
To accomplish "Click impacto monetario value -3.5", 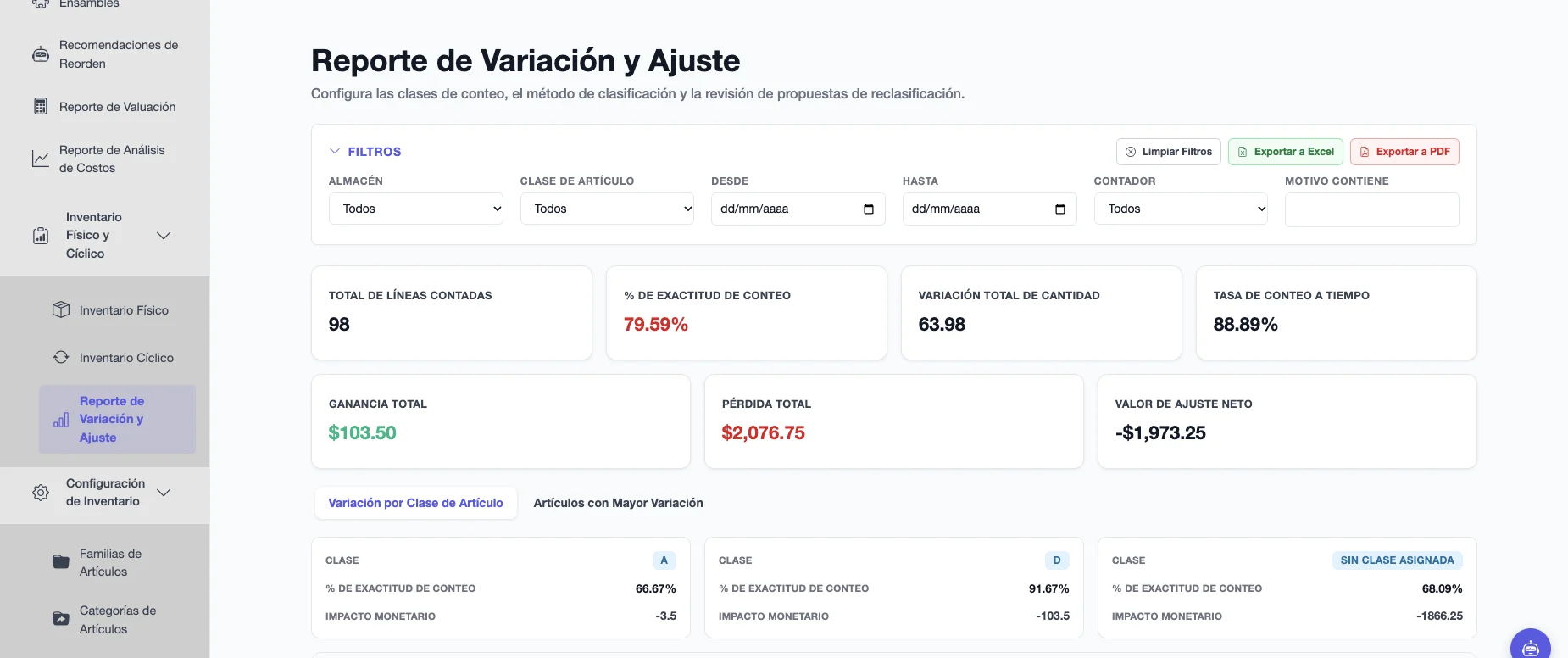I will pyautogui.click(x=666, y=616).
